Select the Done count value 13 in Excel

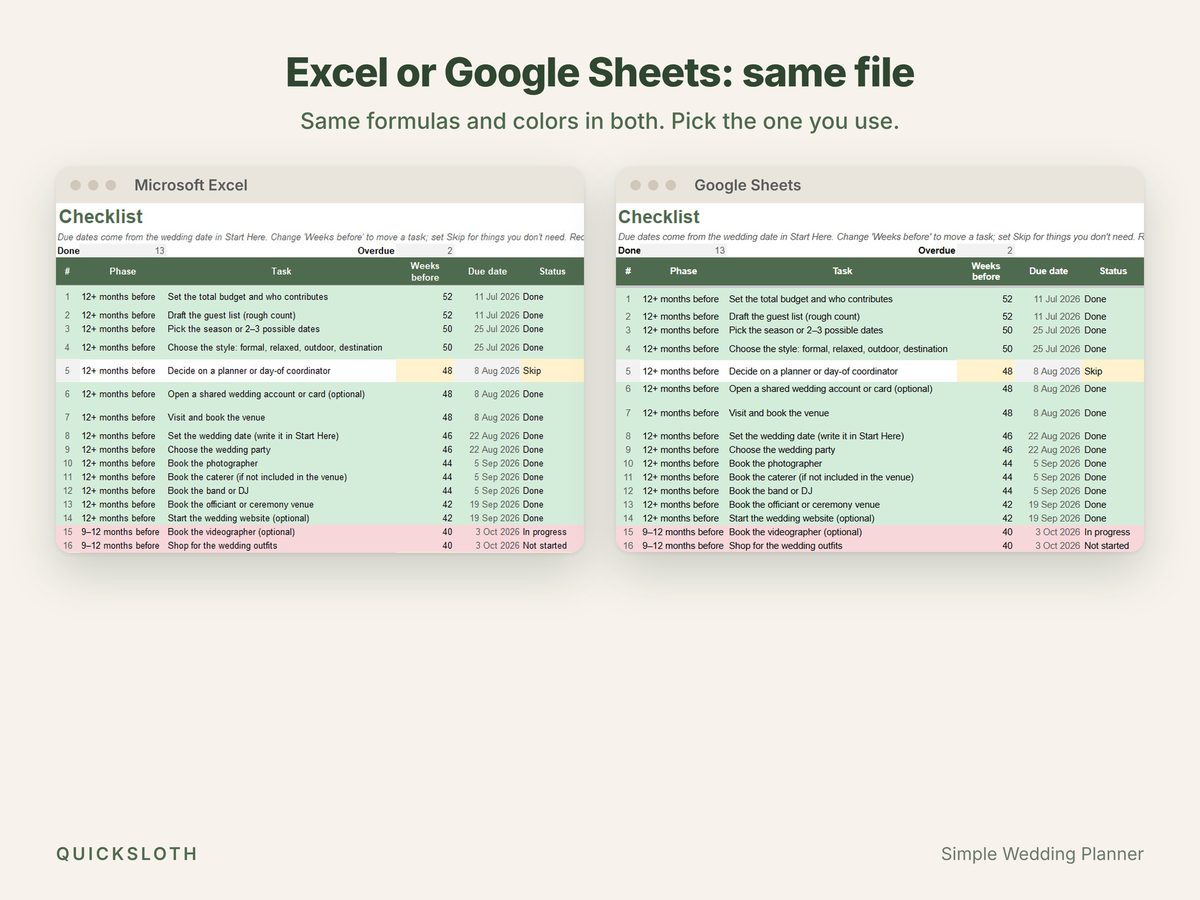tap(160, 251)
